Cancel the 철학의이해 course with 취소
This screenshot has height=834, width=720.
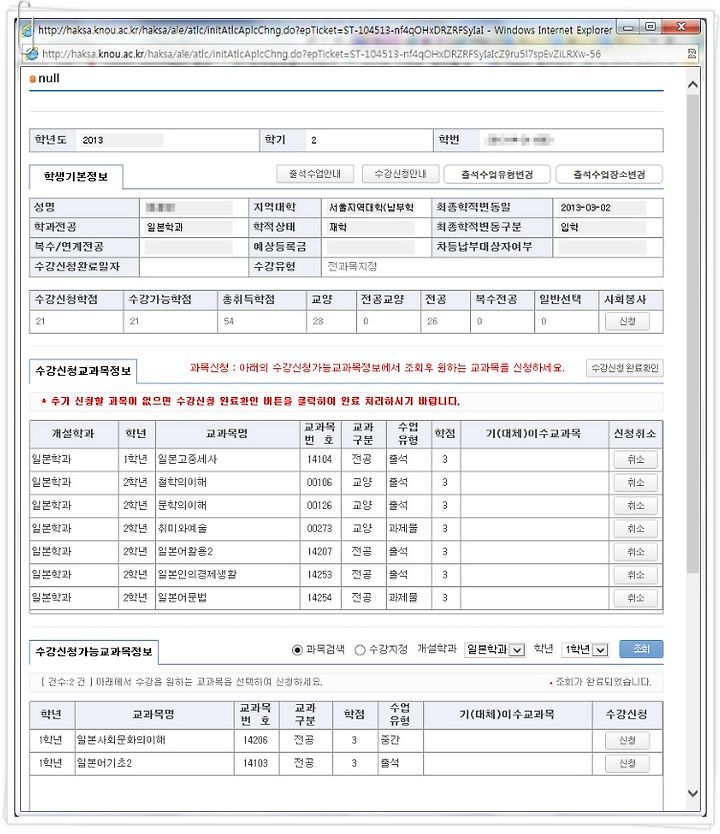click(635, 482)
